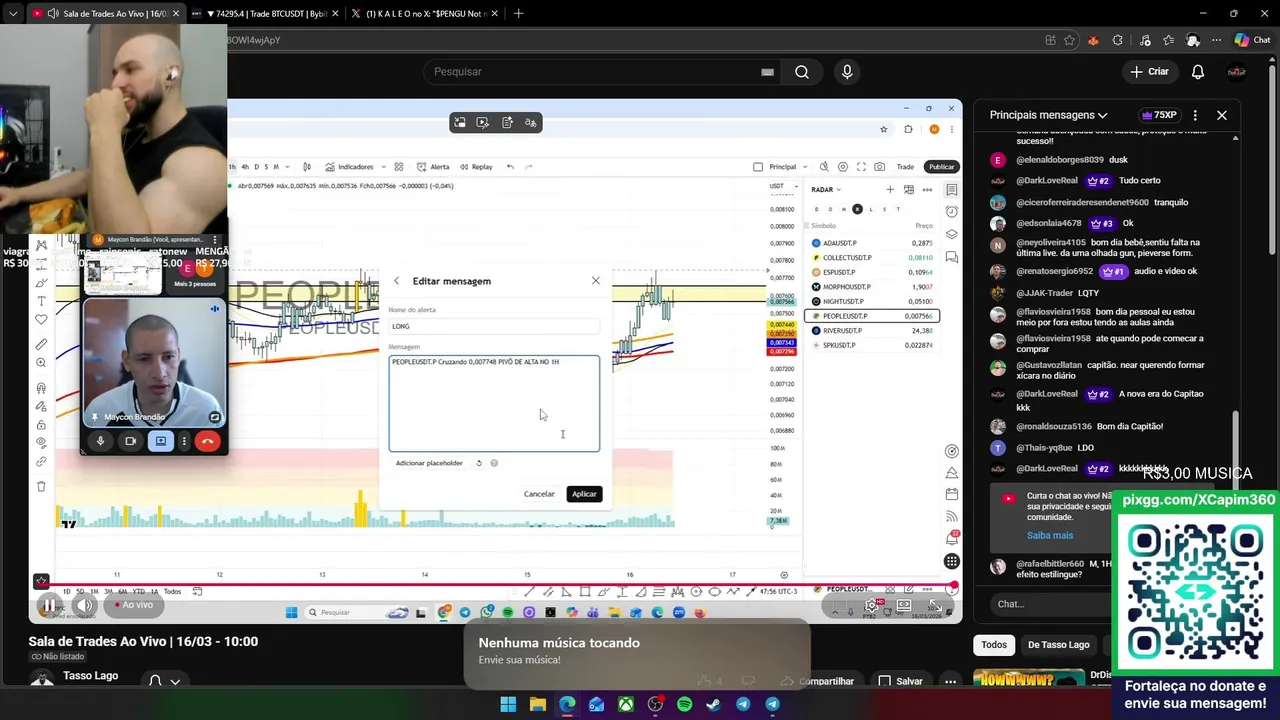Close the Editar mensagem dialog

596,281
